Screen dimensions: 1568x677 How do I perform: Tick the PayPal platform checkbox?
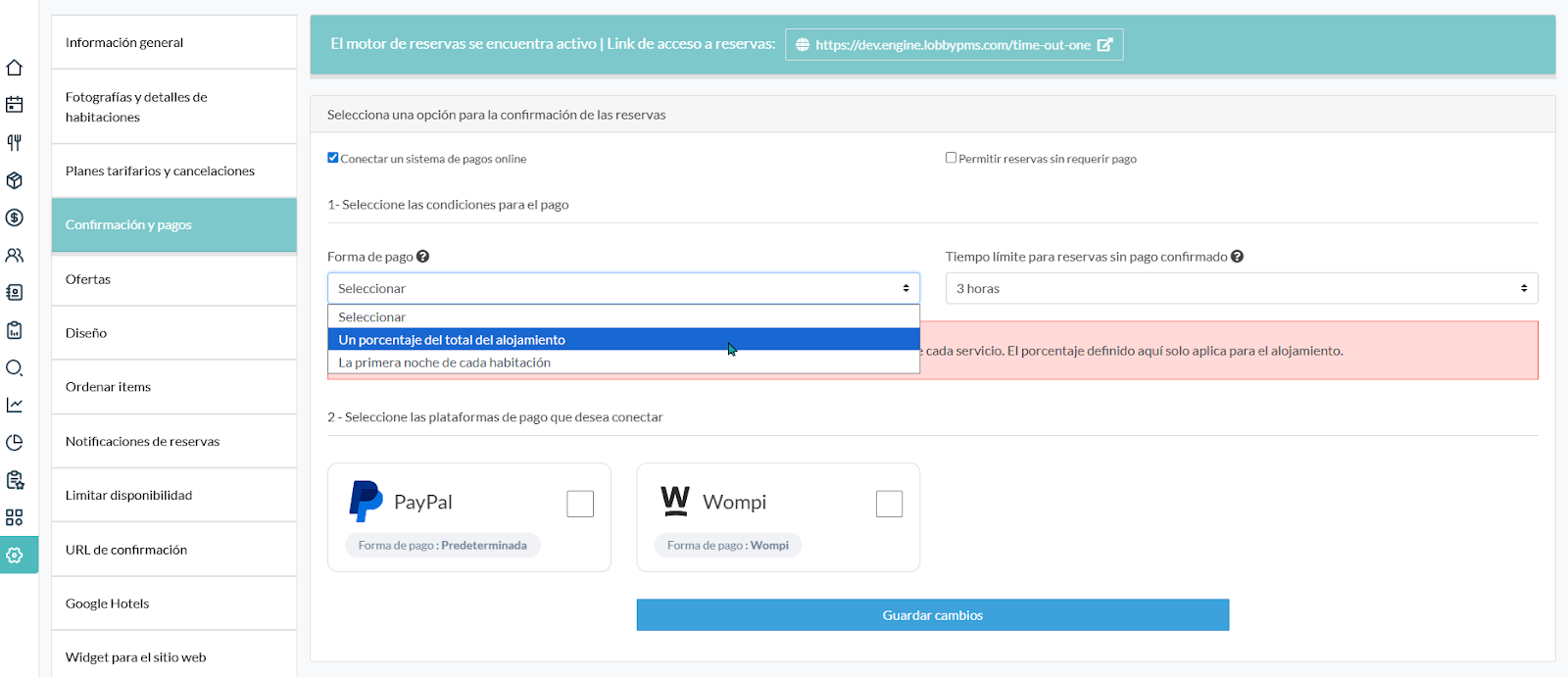click(x=580, y=504)
